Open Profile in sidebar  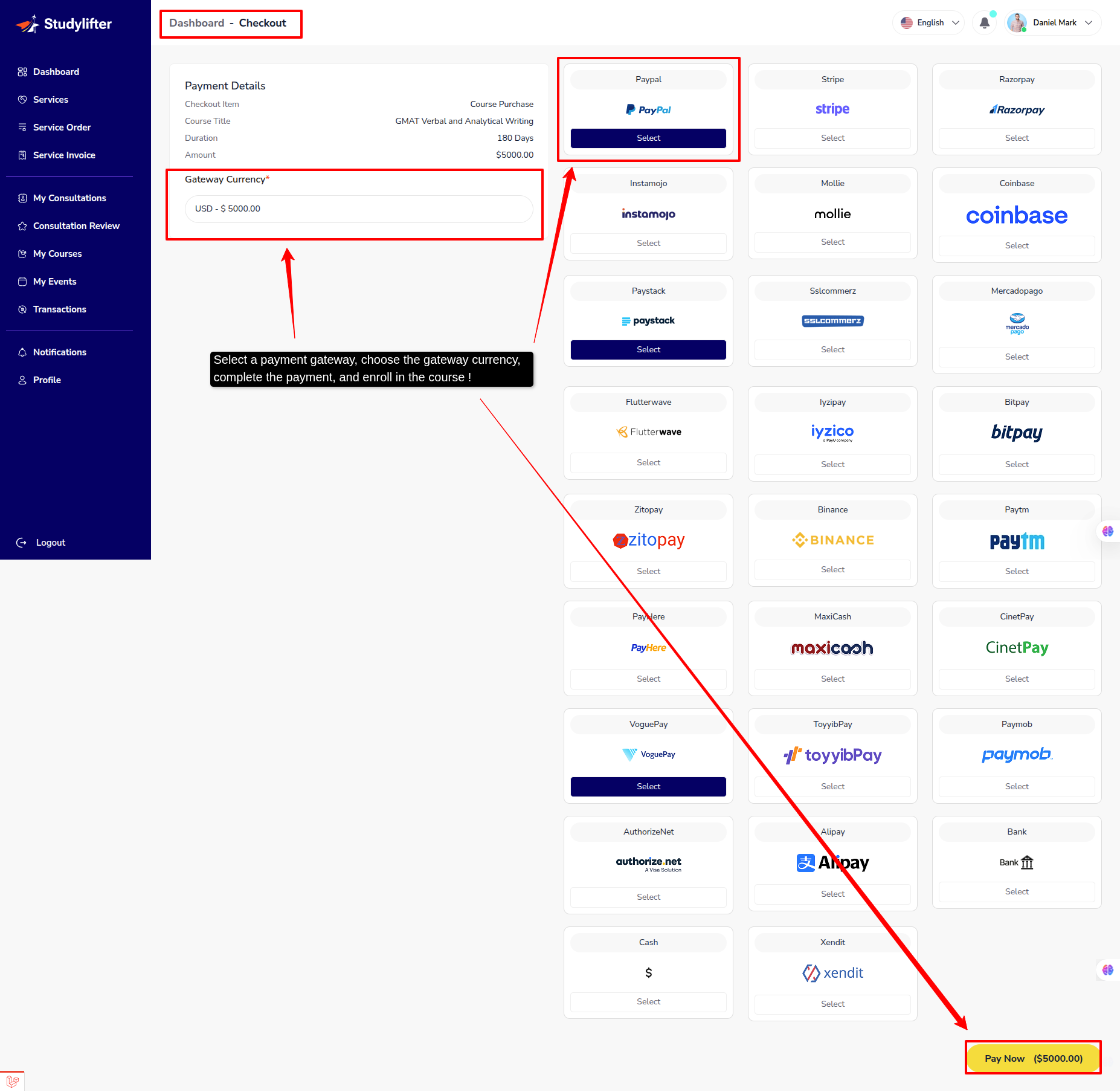point(47,380)
